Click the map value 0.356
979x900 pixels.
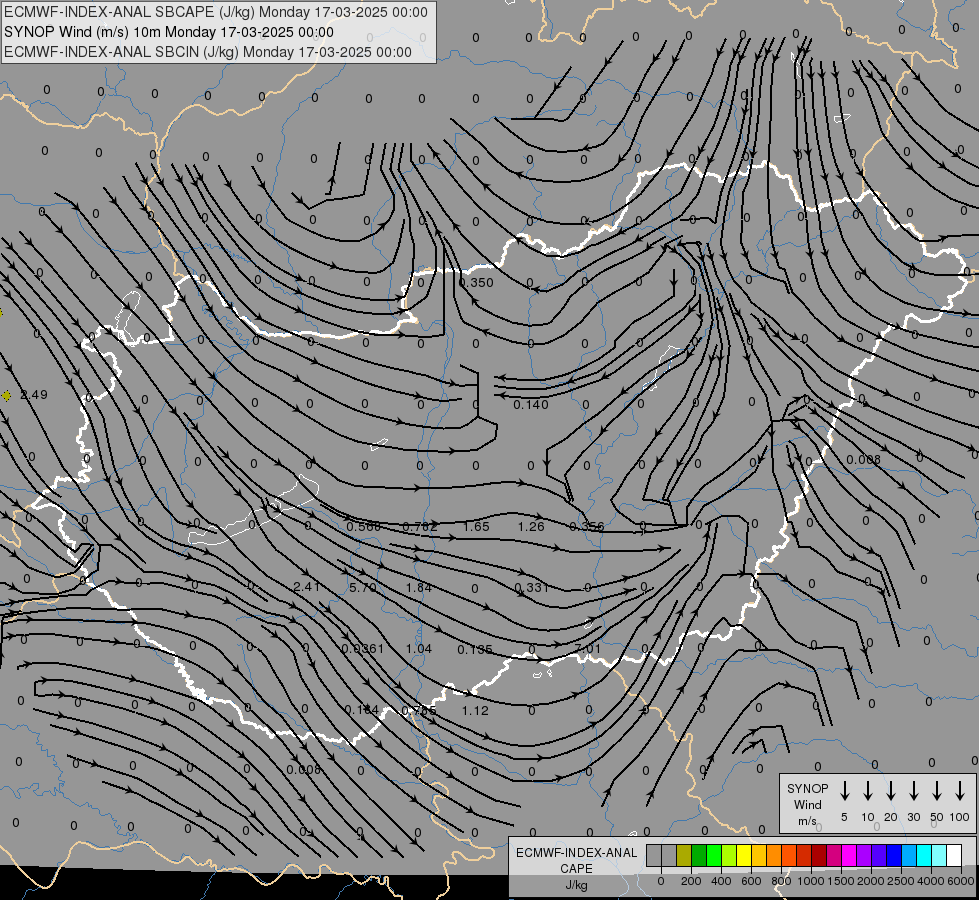pos(587,527)
